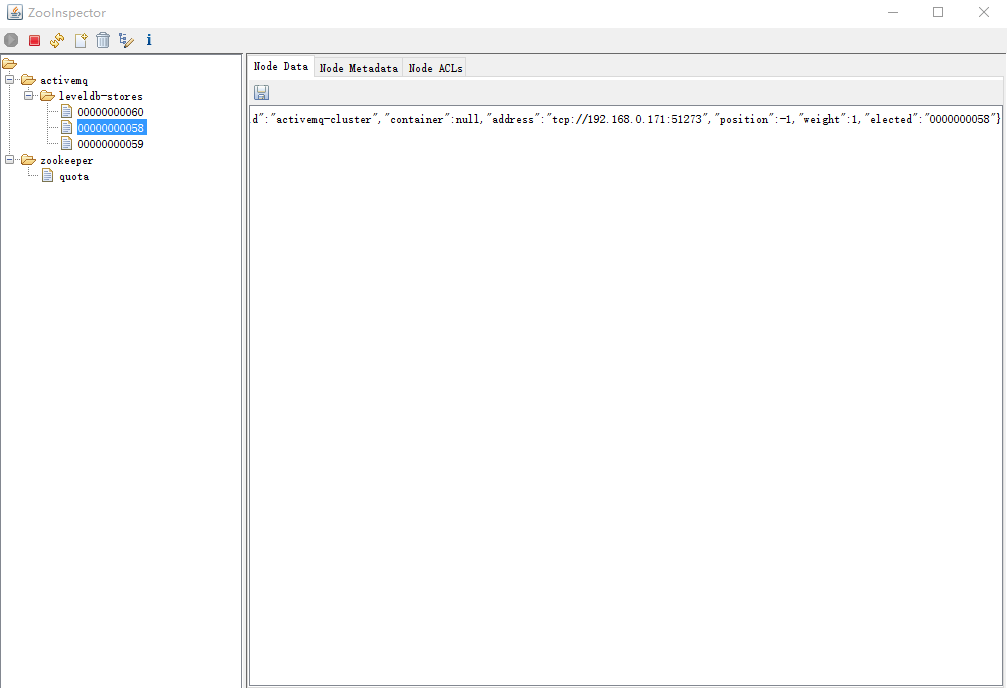Collapse the activemq tree node

click(x=10, y=80)
